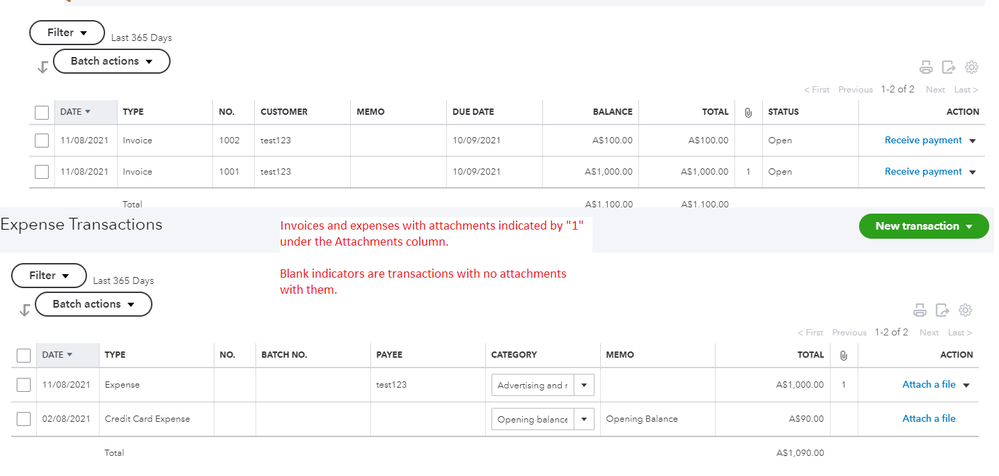Click the attachments paperclip header in expense table

click(844, 355)
